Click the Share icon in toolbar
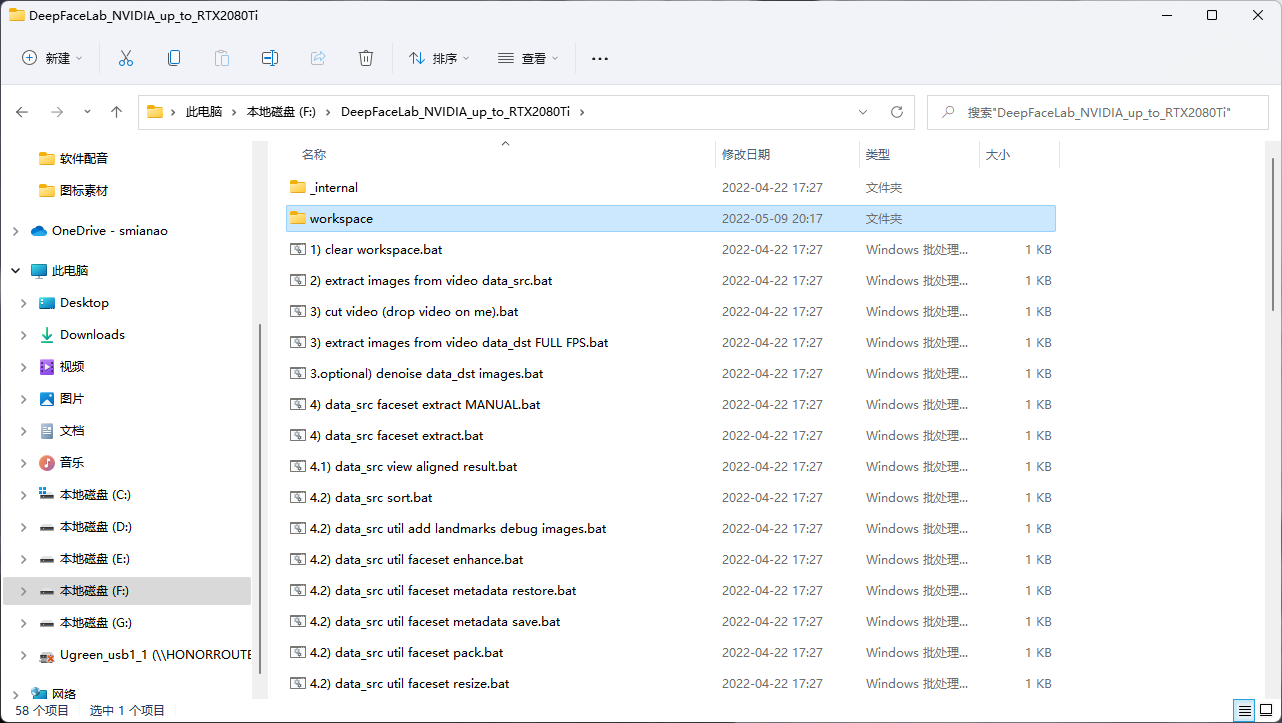Image resolution: width=1282 pixels, height=723 pixels. pyautogui.click(x=318, y=58)
